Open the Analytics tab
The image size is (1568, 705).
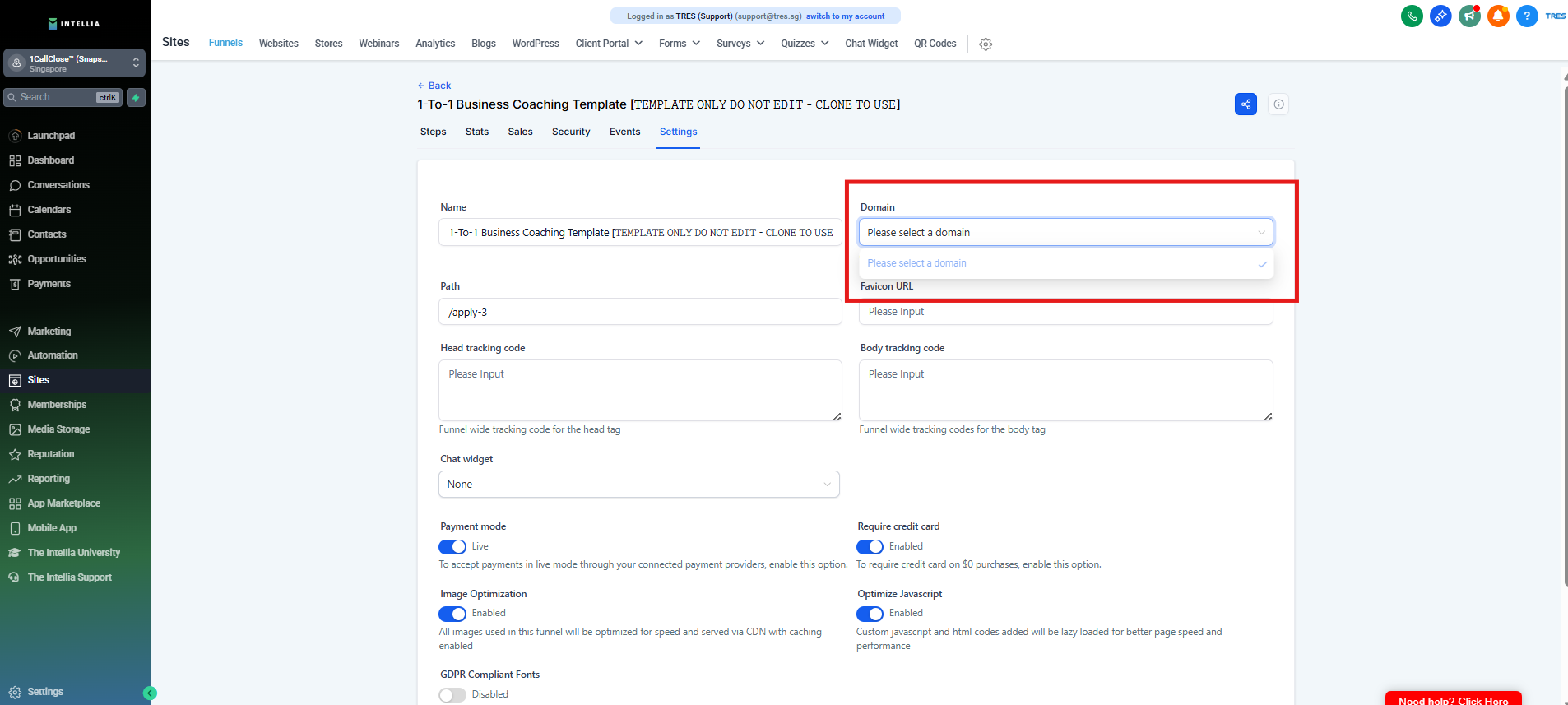pos(435,44)
